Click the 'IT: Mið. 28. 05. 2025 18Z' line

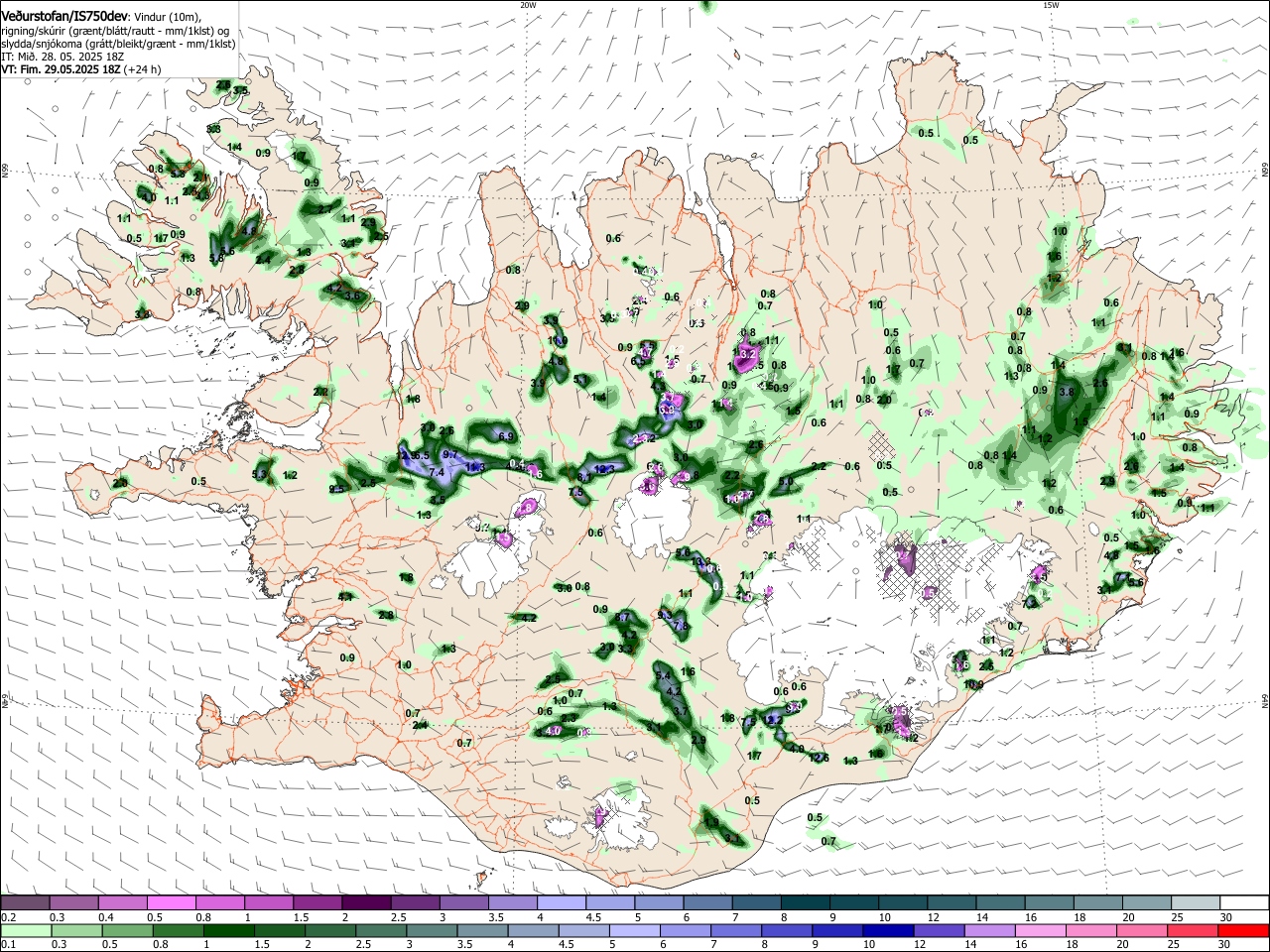tap(63, 57)
